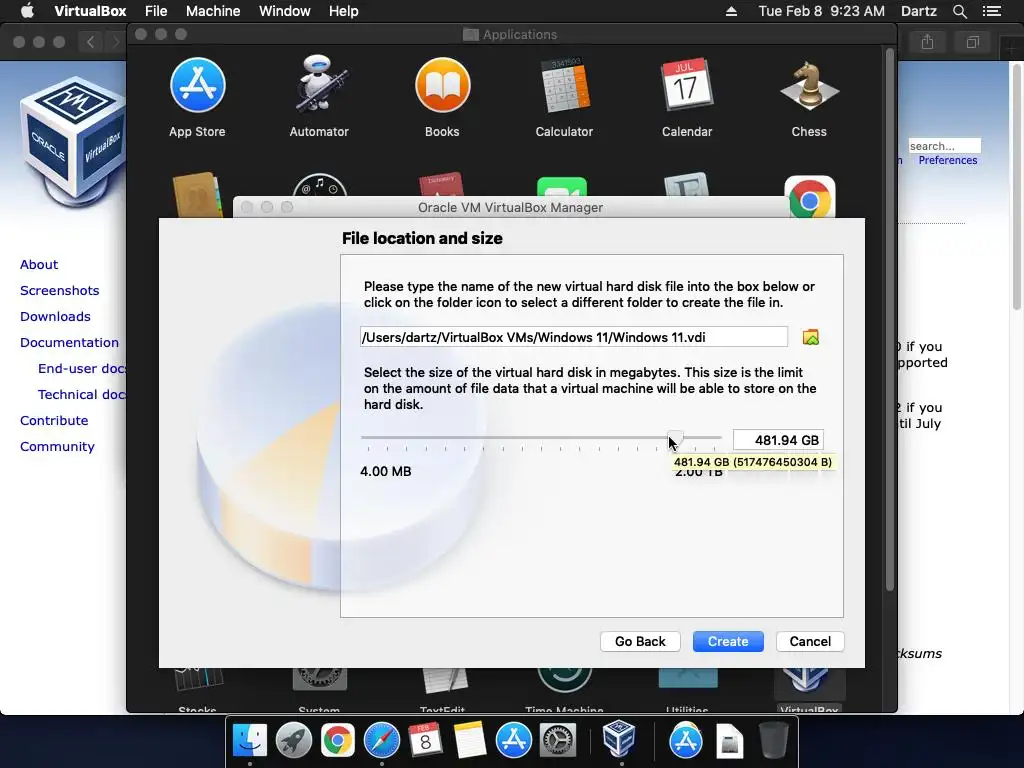1024x768 pixels.
Task: Open System Preferences from the Dock
Action: (557, 741)
